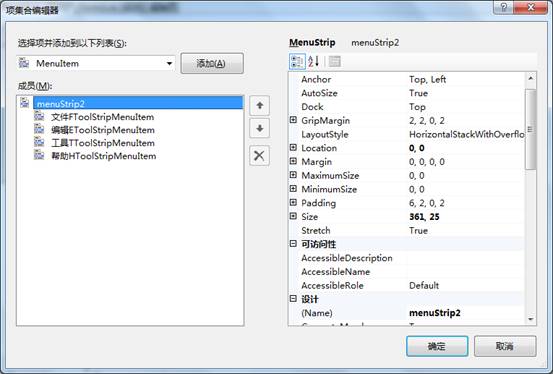The width and height of the screenshot is (553, 374).
Task: Click the icon beside menuStrip2 member
Action: [x=25, y=103]
